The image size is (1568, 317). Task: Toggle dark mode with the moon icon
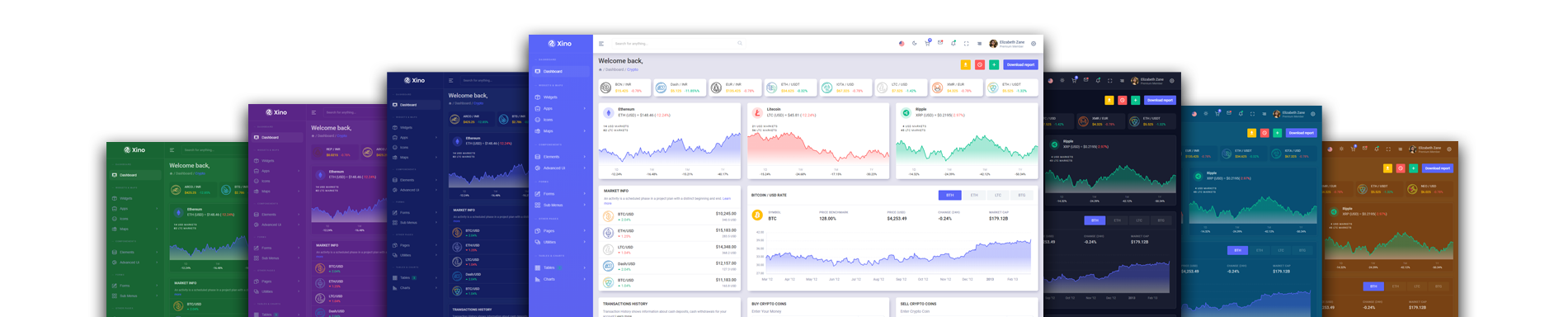pyautogui.click(x=915, y=43)
